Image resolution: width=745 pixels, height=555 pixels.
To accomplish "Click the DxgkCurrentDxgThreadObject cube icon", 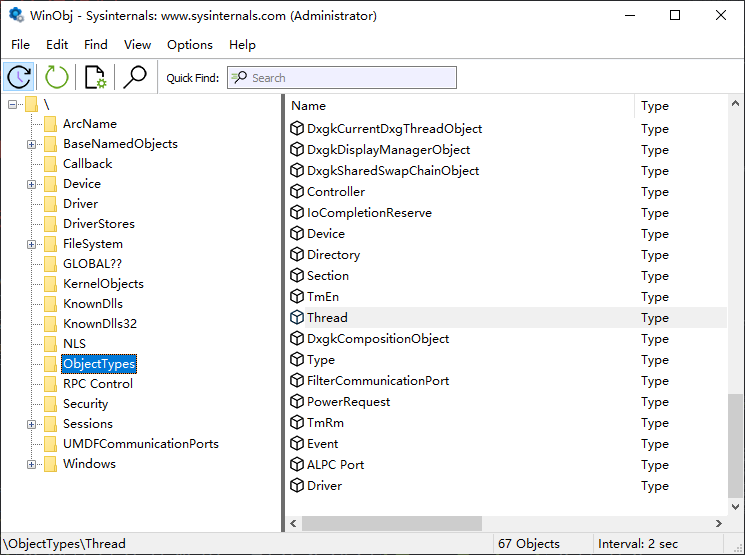I will (x=297, y=128).
